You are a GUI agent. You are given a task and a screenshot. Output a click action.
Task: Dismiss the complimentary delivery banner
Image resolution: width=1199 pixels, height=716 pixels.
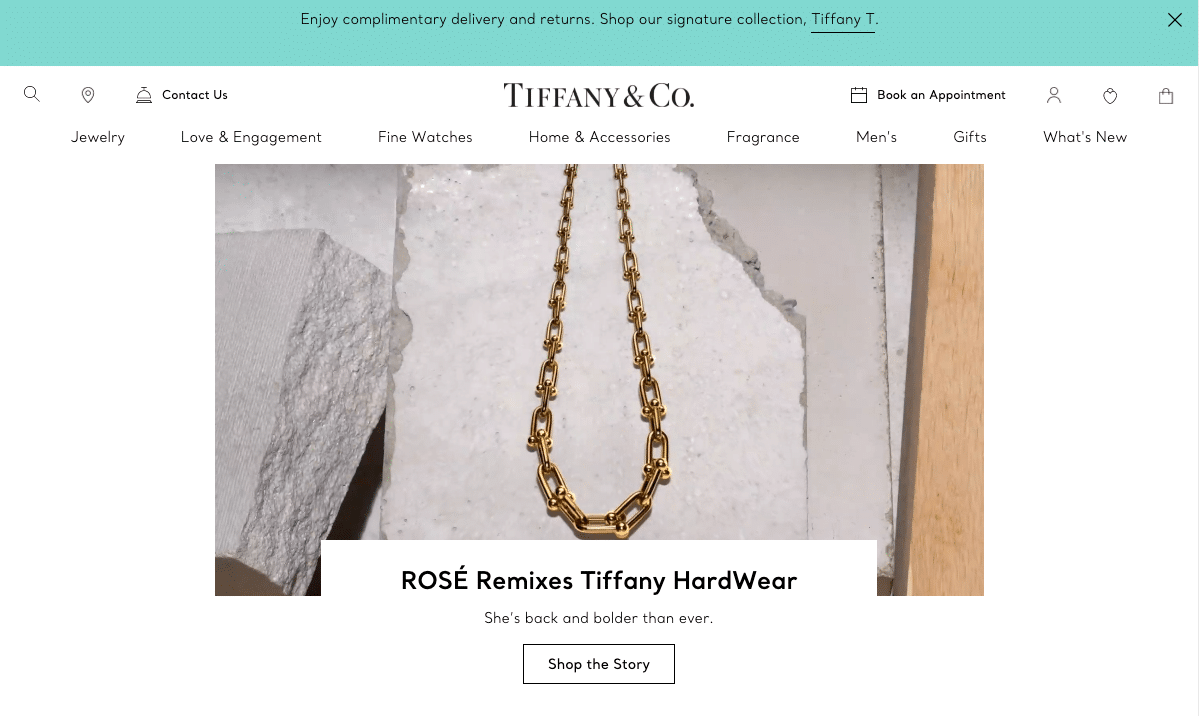coord(1175,20)
